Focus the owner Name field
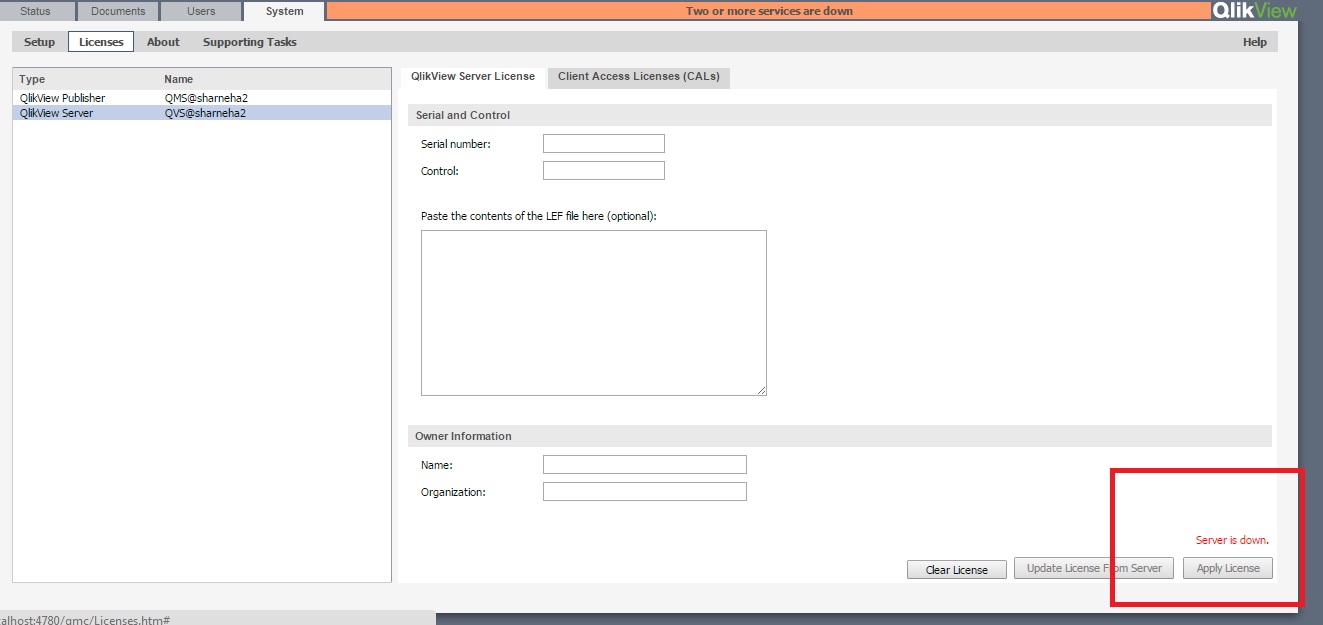This screenshot has height=625, width=1323. (x=645, y=465)
